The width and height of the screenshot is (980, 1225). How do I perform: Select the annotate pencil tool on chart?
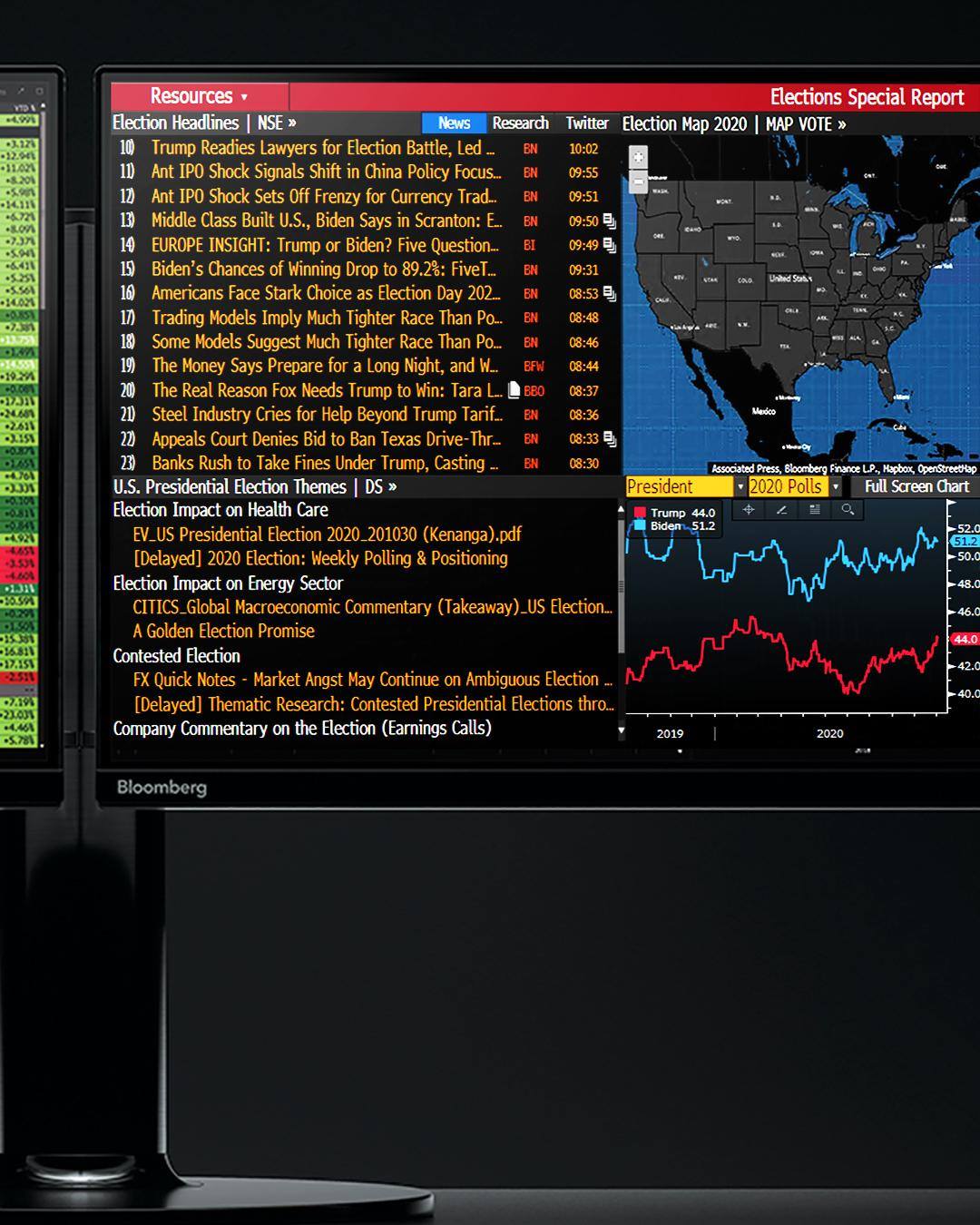click(x=781, y=510)
